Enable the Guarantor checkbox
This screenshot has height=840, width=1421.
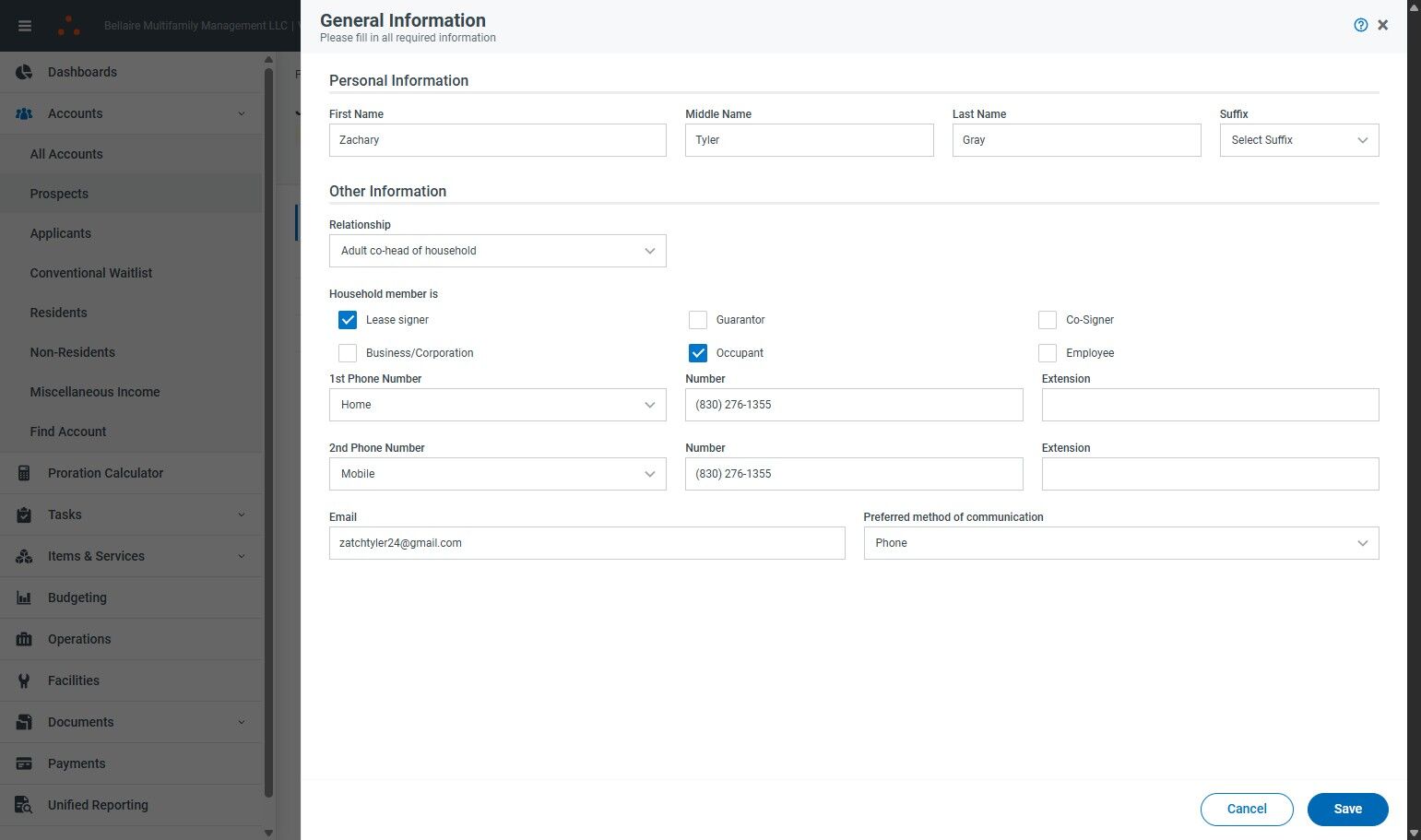tap(698, 320)
